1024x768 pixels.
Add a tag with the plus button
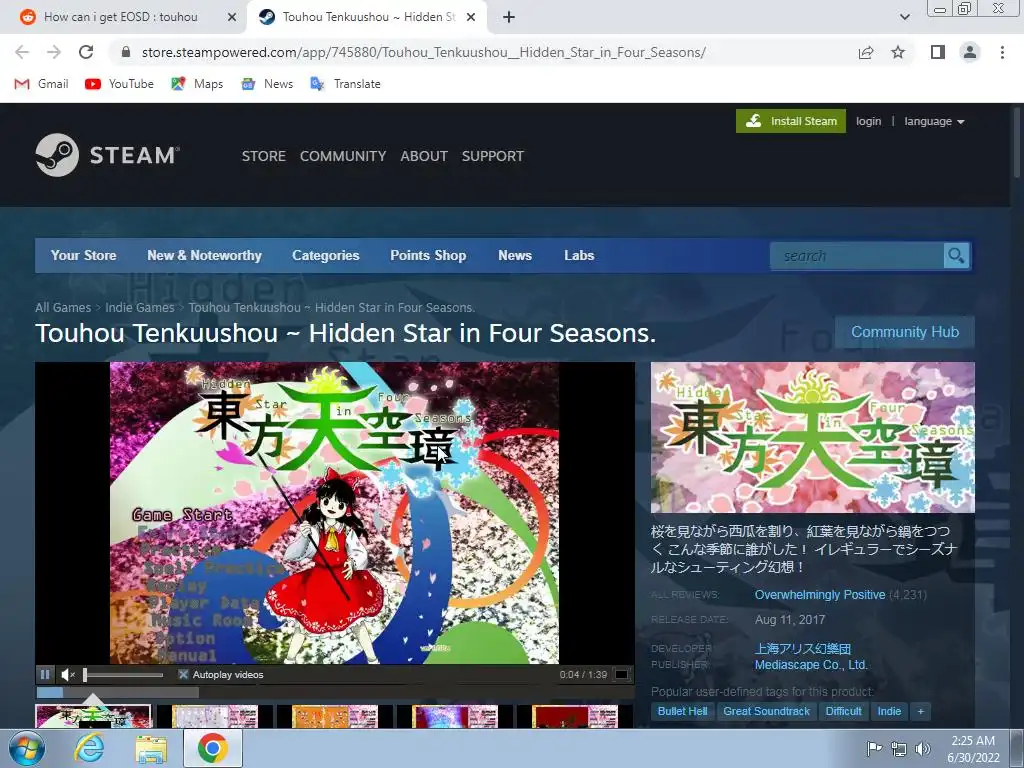point(921,711)
